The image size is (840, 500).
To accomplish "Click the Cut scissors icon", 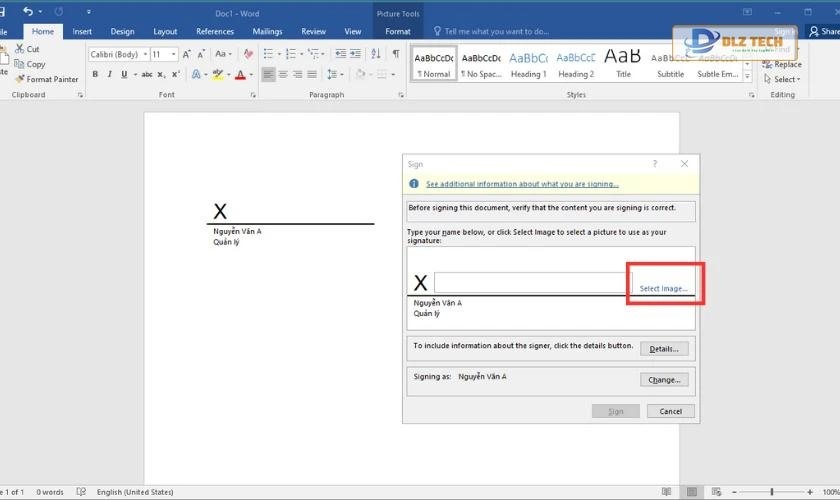I will click(20, 49).
